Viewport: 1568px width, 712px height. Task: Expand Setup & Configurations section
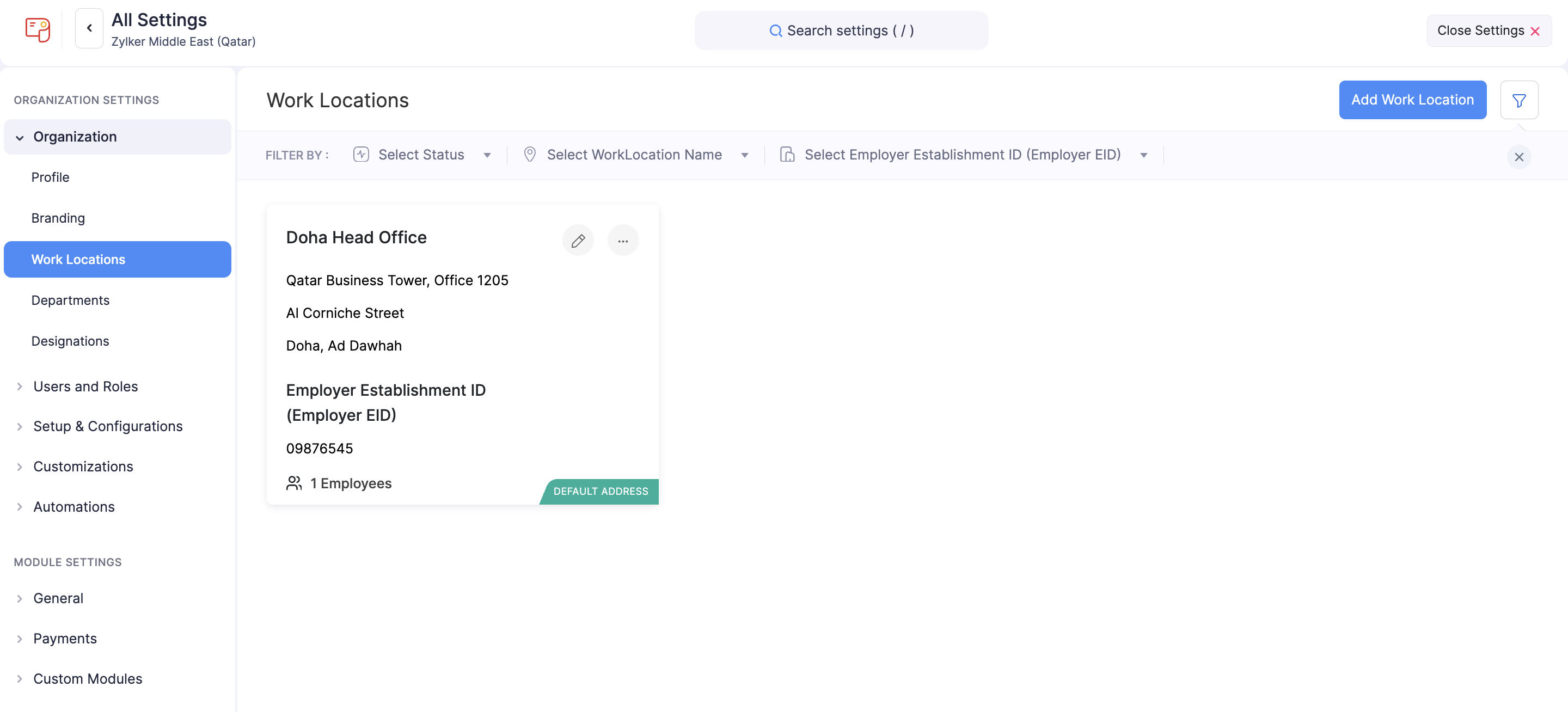(108, 427)
